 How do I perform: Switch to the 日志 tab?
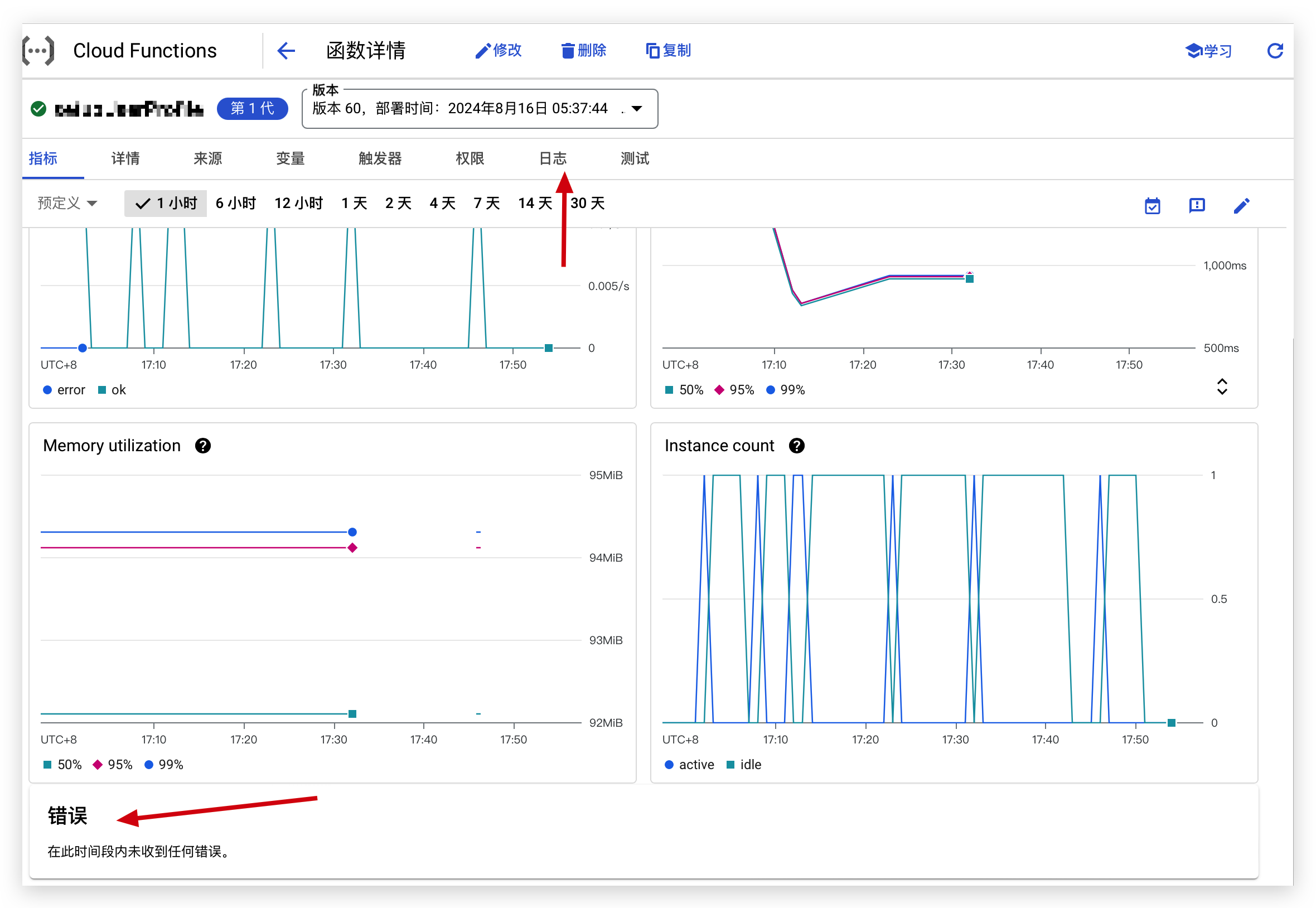pyautogui.click(x=553, y=158)
